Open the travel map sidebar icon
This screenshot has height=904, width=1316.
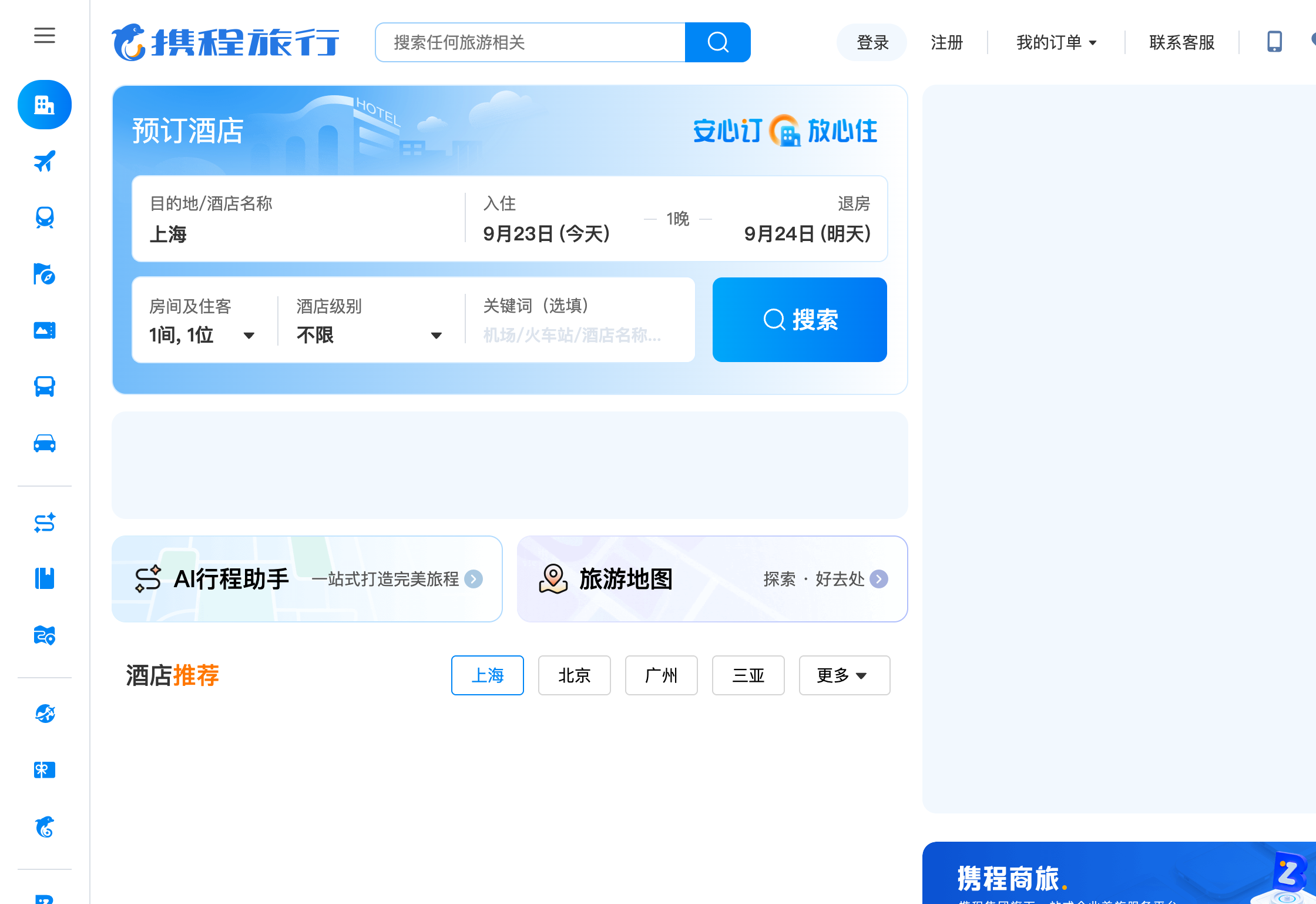[x=45, y=635]
